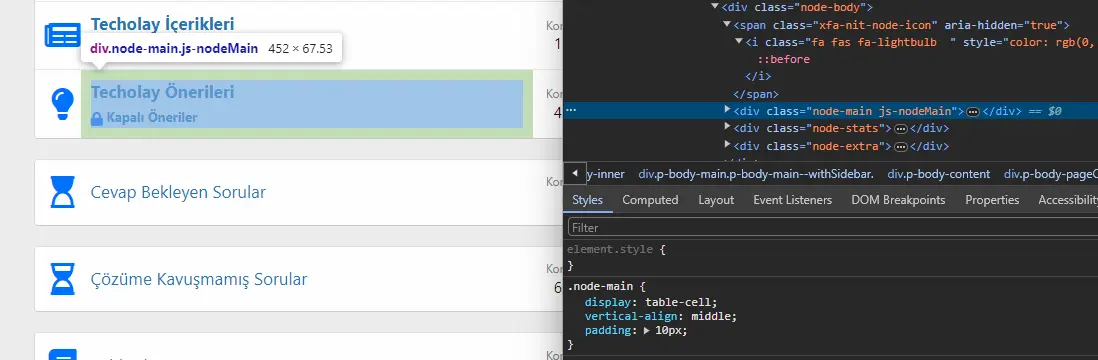Open the Techolay İçerikleri forum link
Screen dimensions: 1098x360
point(162,24)
